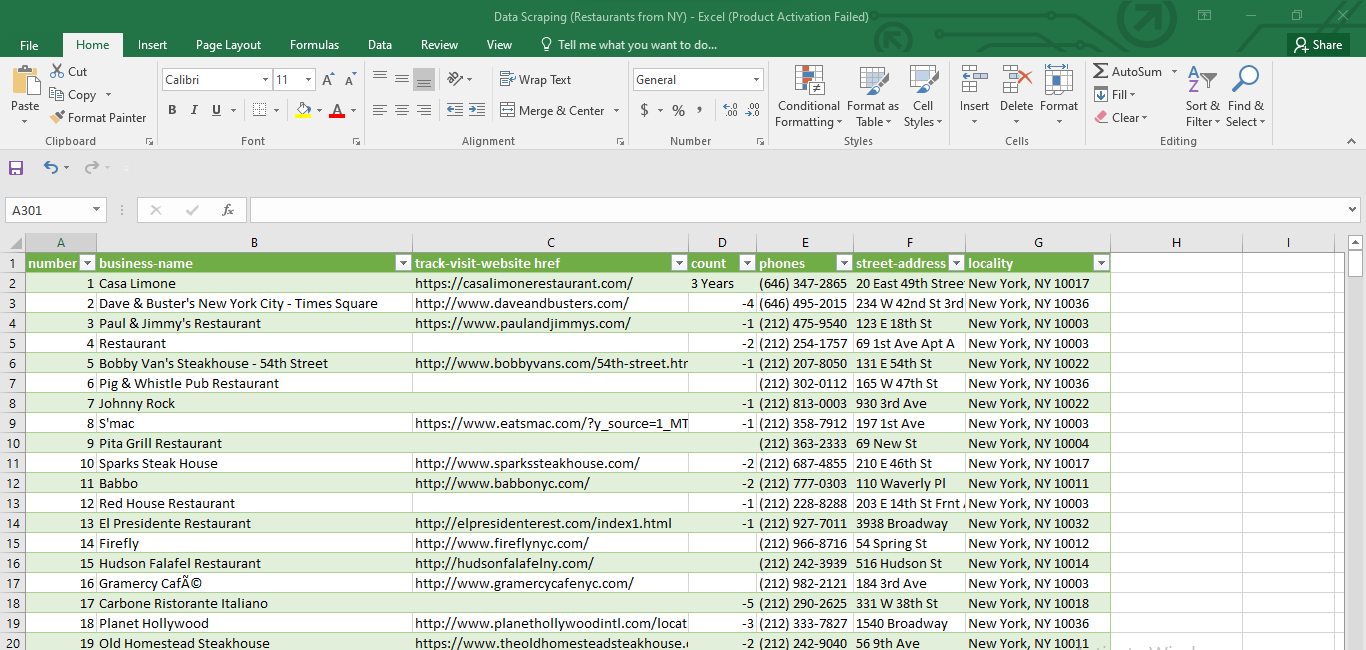
Task: Click the Name Box showing A301
Action: coord(48,210)
